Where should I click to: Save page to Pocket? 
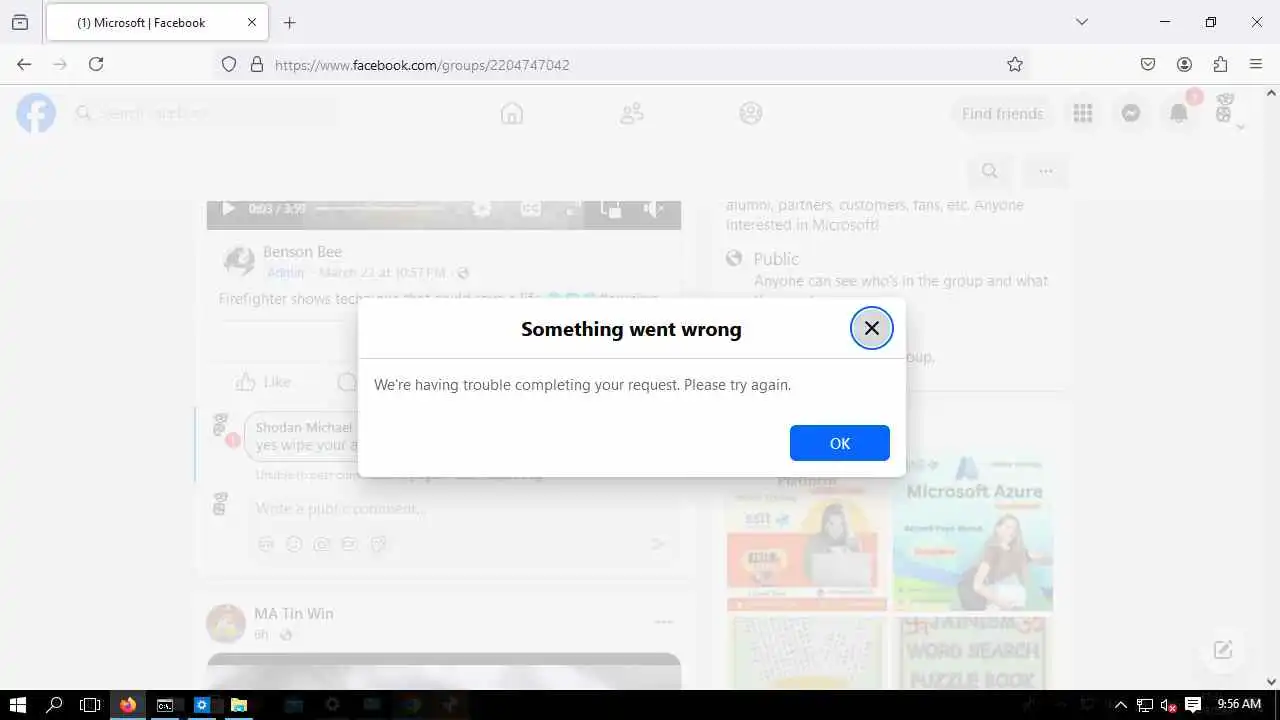pyautogui.click(x=1148, y=64)
